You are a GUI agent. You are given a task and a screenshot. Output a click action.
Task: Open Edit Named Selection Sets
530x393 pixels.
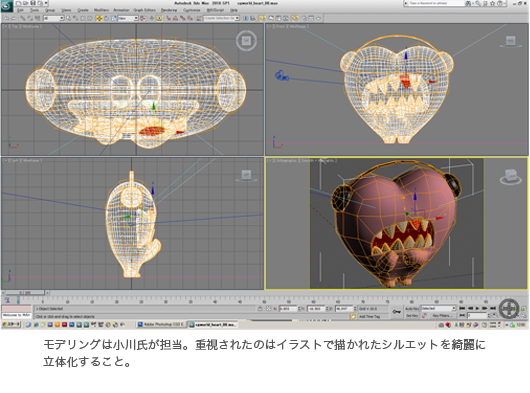click(199, 18)
